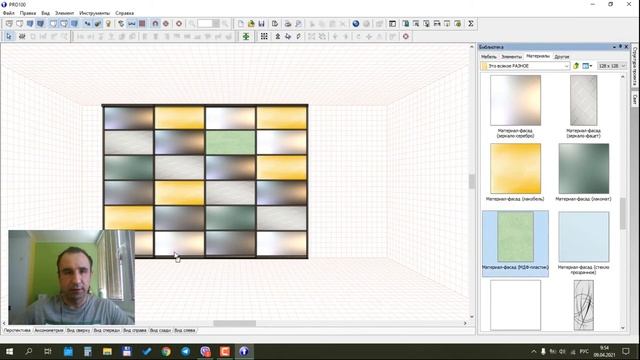Toggle sketch view mode icon
640x360 pixels.
(19, 24)
